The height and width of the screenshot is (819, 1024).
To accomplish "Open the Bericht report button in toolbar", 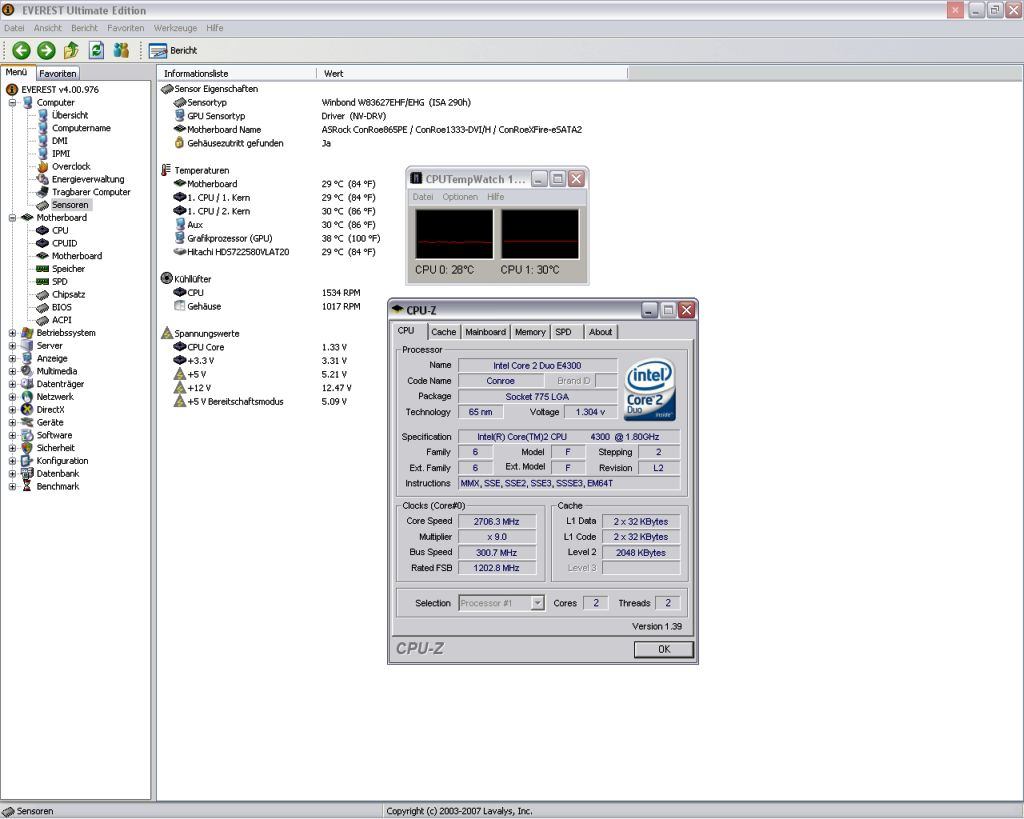I will [173, 50].
